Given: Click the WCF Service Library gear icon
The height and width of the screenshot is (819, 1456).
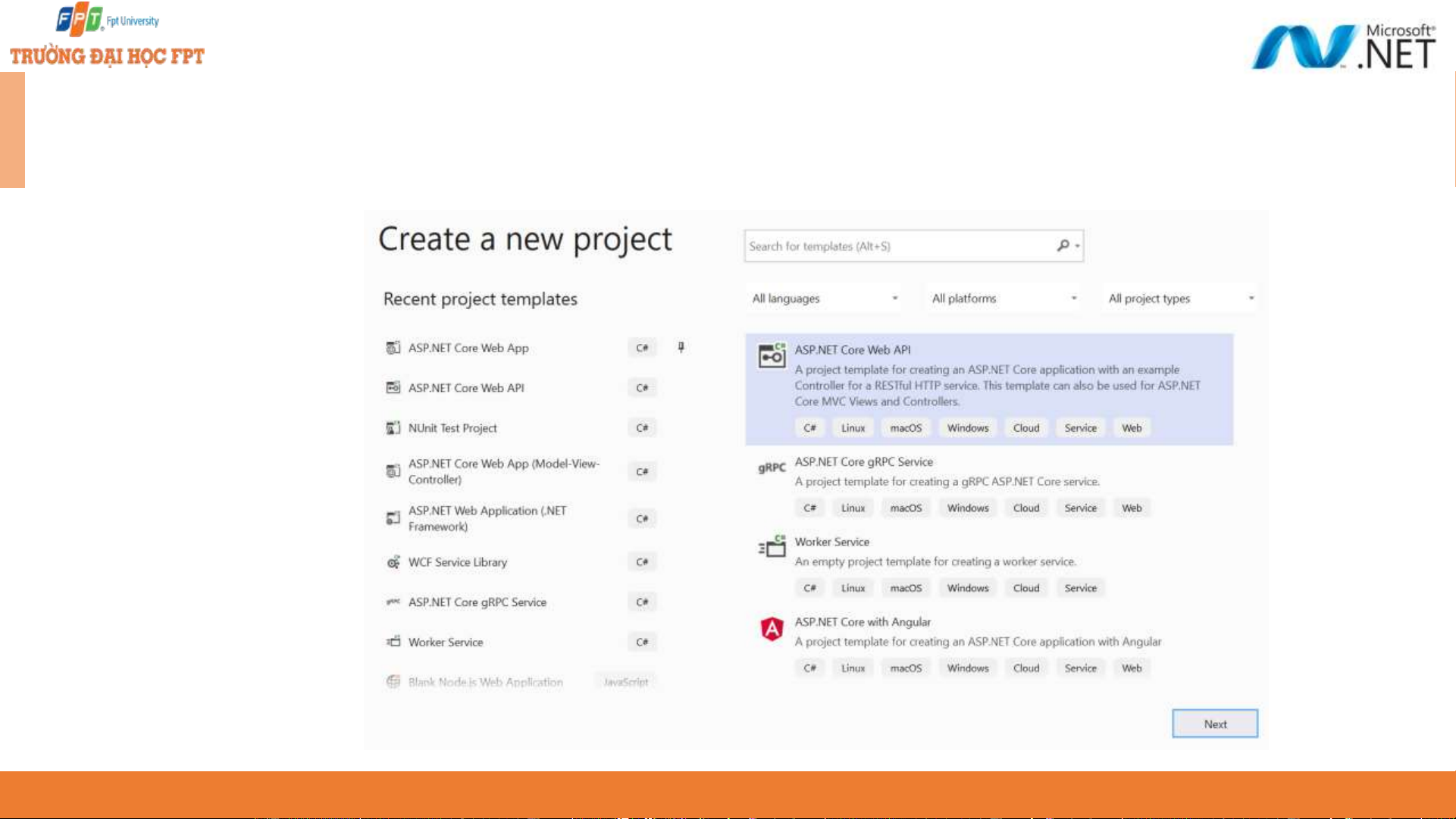Looking at the screenshot, I should pyautogui.click(x=393, y=562).
